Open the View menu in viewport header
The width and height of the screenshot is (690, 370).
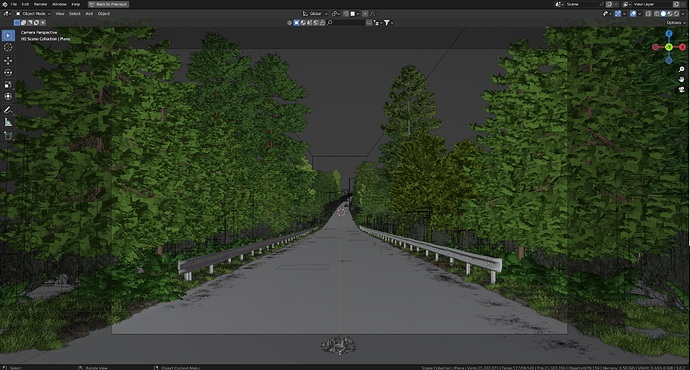(60, 14)
